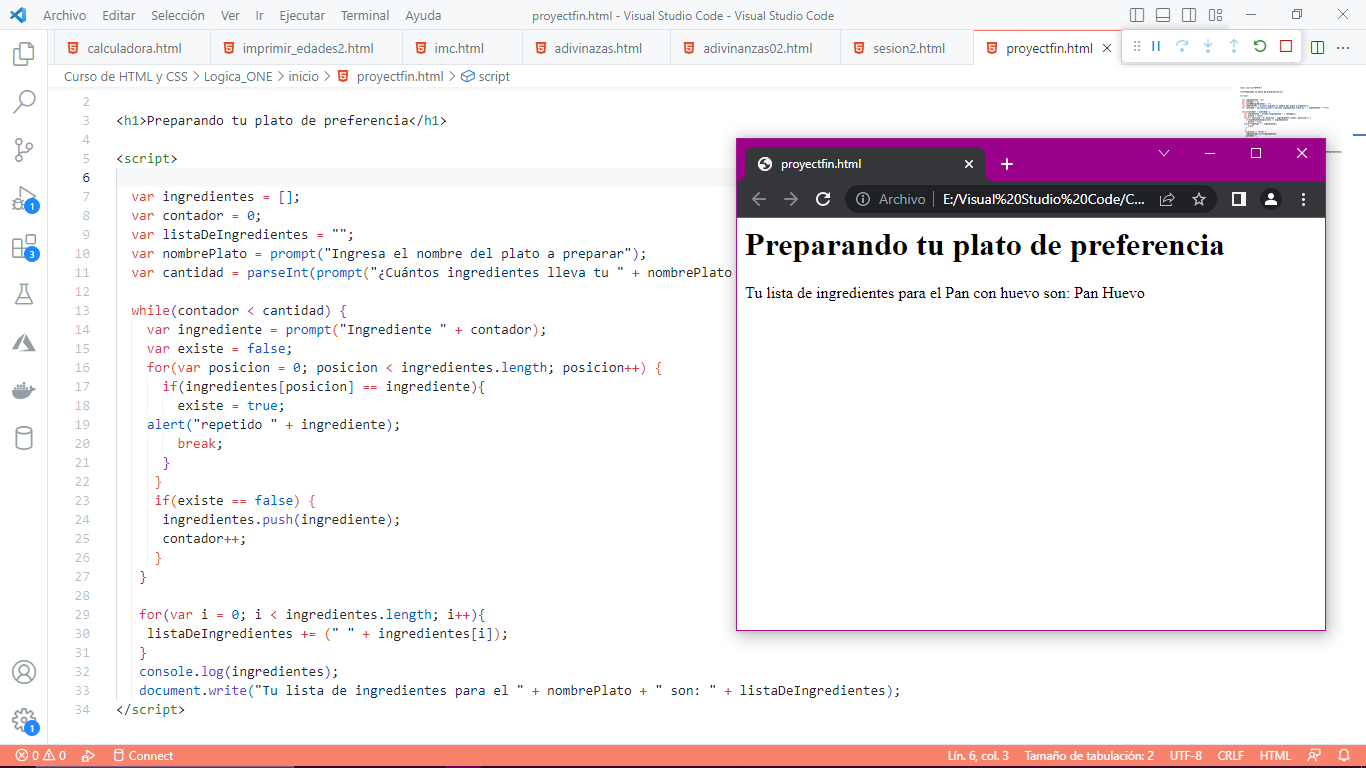This screenshot has height=768, width=1366.
Task: Pause the debug session
Action: (x=1156, y=46)
